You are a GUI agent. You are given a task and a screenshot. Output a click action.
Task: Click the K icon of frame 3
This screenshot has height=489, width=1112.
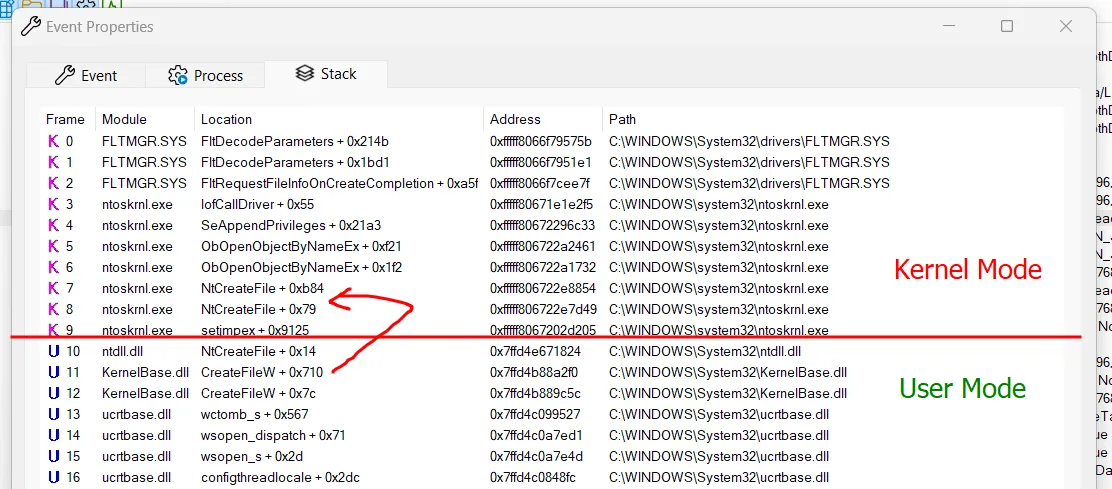[54, 204]
